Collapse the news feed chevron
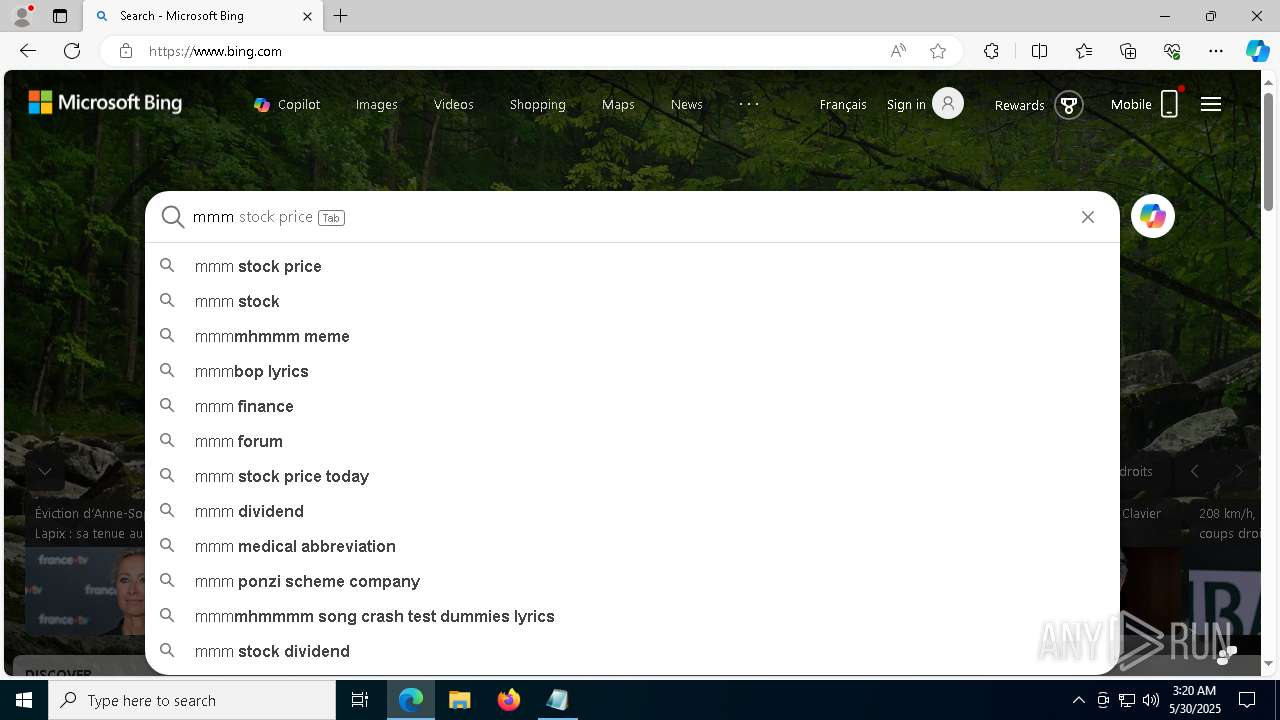Viewport: 1280px width, 720px height. [45, 471]
